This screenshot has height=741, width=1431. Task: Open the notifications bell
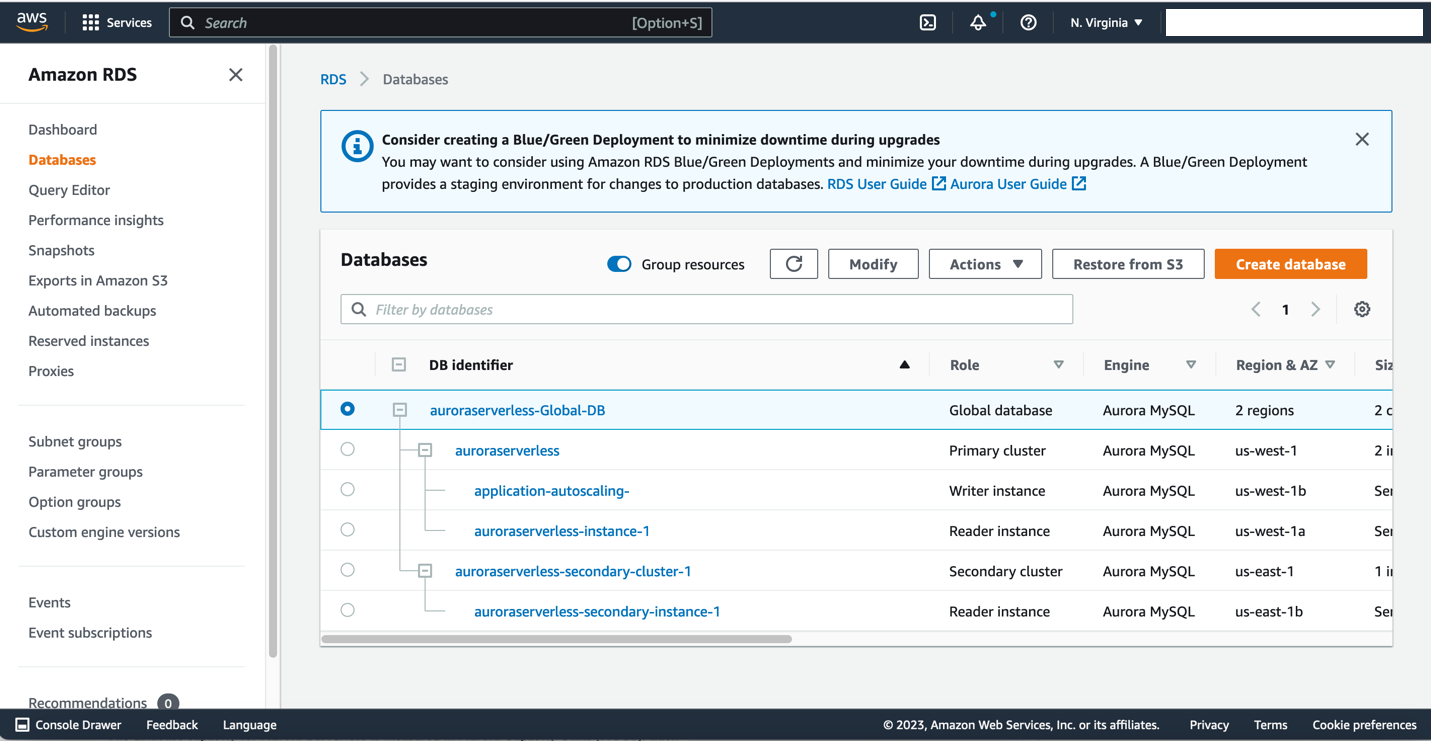[x=978, y=22]
